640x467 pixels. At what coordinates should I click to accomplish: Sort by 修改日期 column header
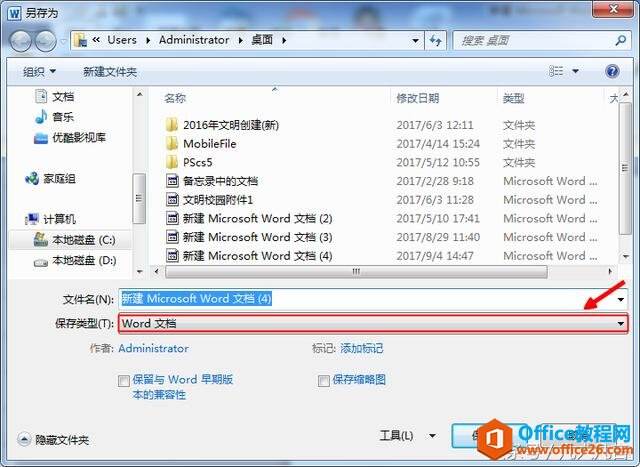[418, 98]
